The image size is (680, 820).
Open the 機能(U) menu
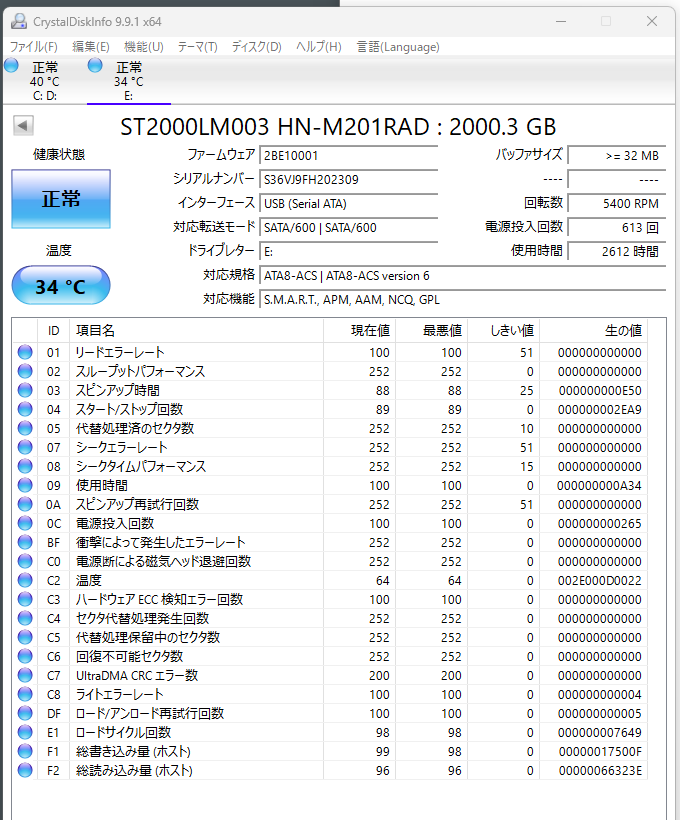tap(144, 47)
